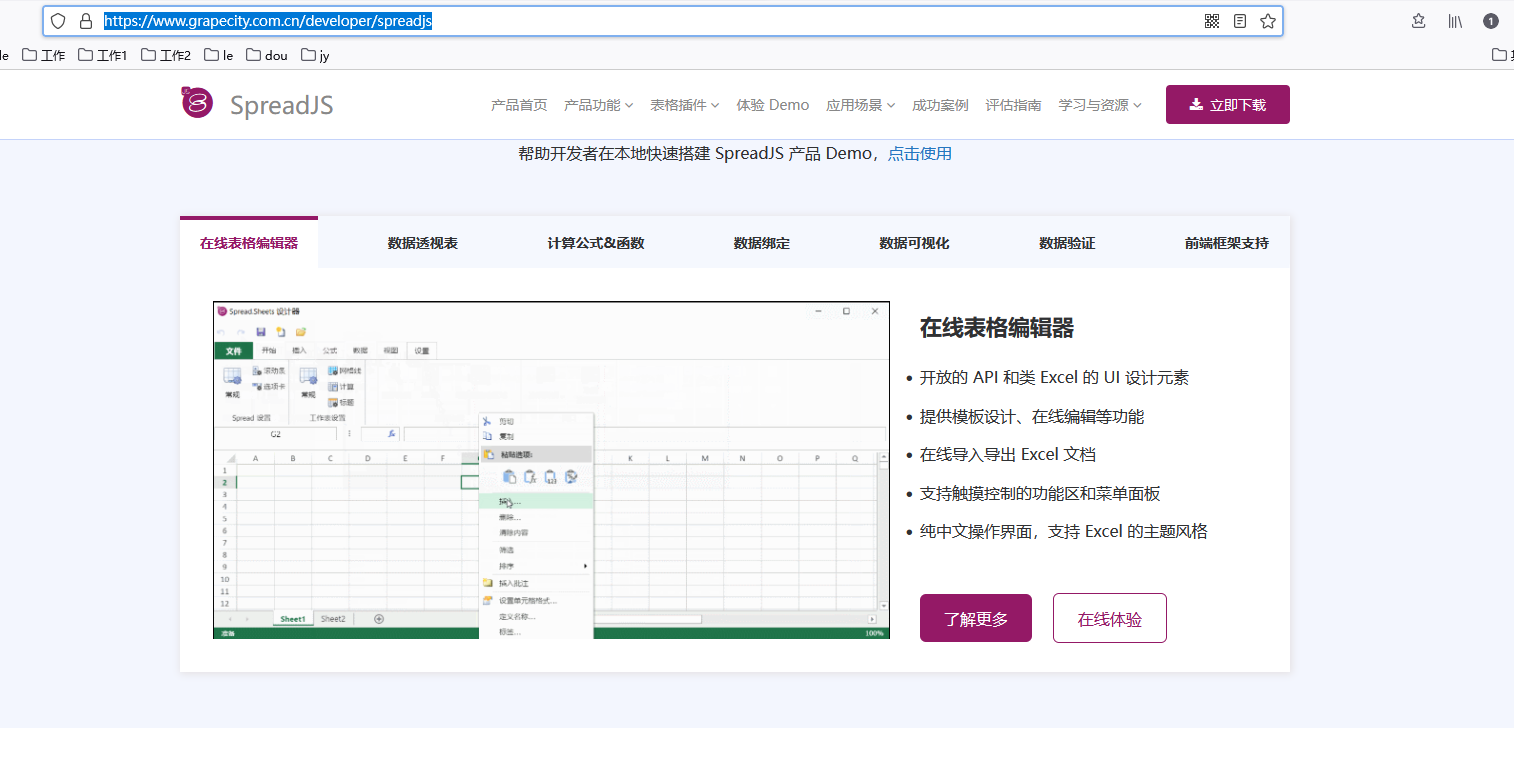
Task: Open the Firefox library icon
Action: [x=1455, y=20]
